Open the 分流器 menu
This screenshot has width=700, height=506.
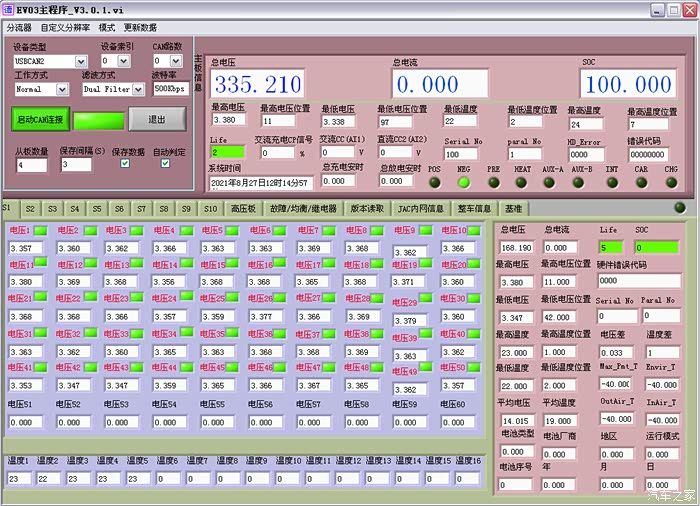click(x=20, y=28)
